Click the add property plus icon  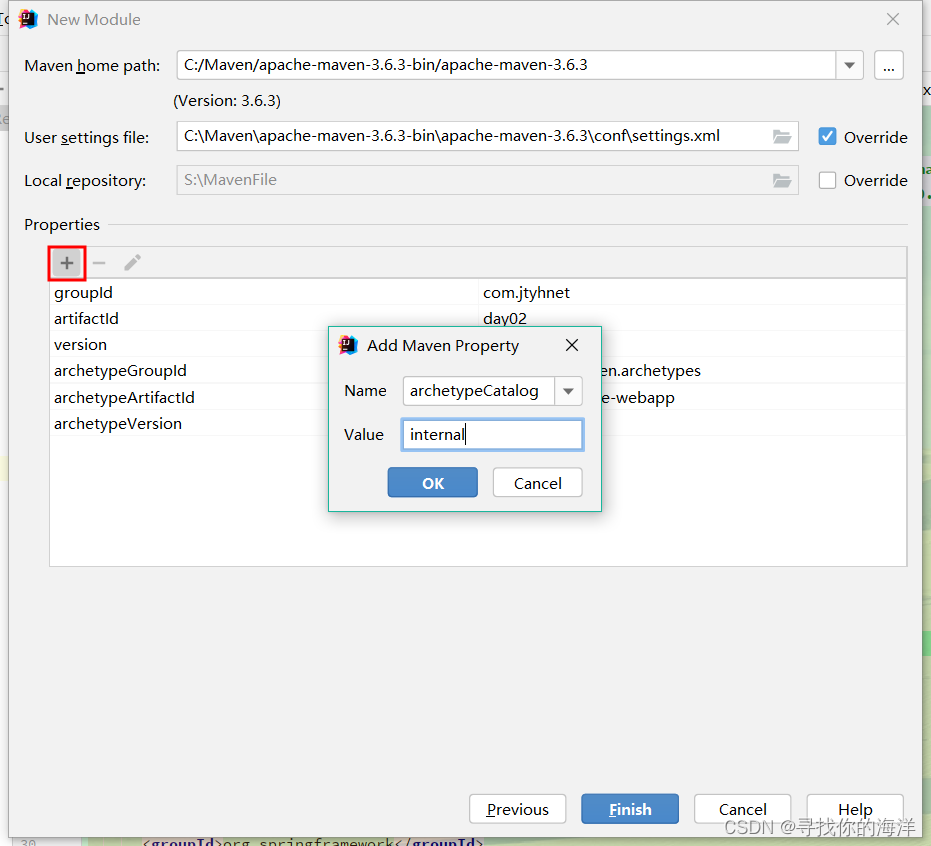66,263
